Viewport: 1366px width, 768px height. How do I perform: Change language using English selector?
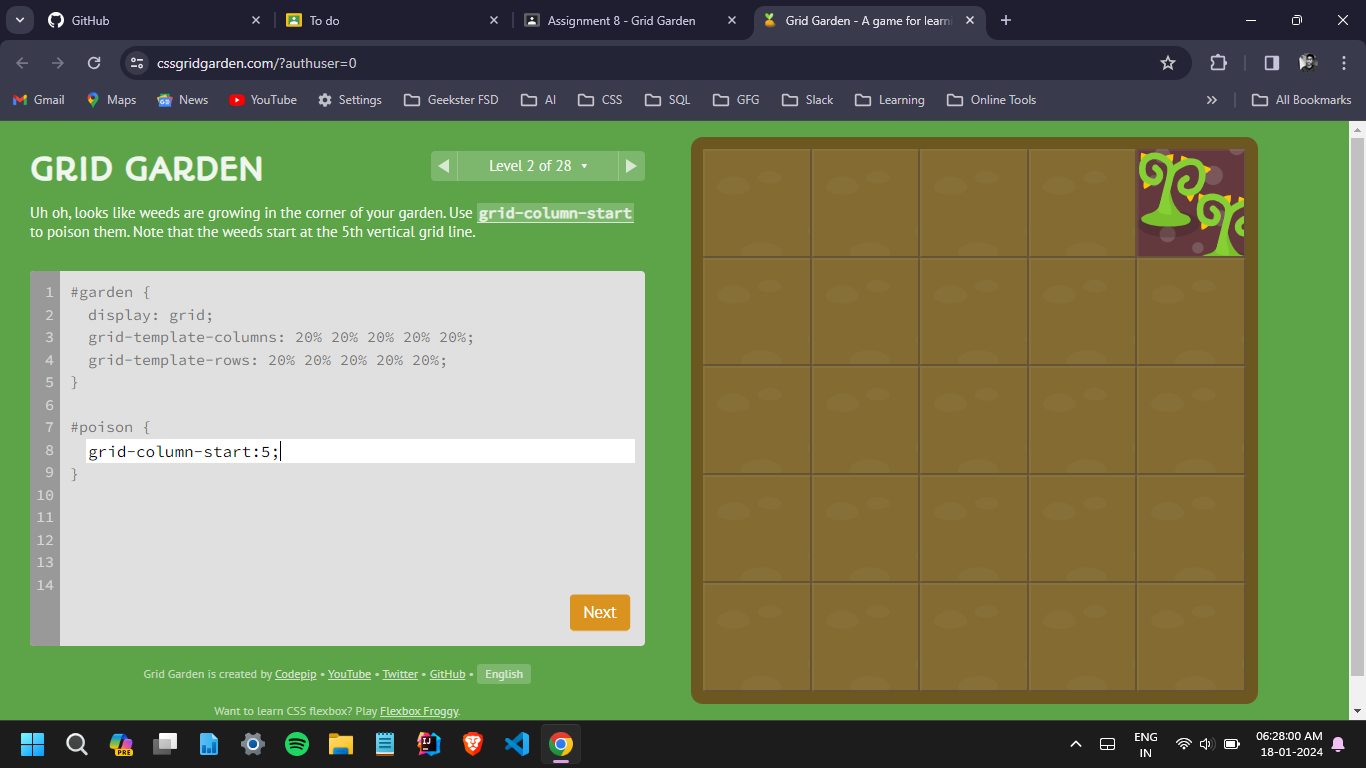(x=503, y=674)
